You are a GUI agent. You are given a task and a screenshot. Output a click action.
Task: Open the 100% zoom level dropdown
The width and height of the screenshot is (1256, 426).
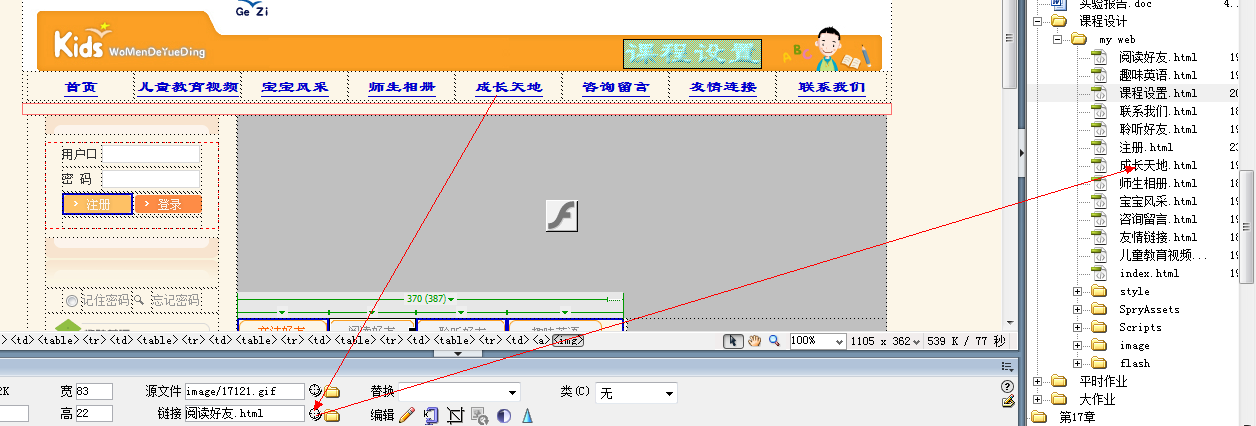click(837, 341)
